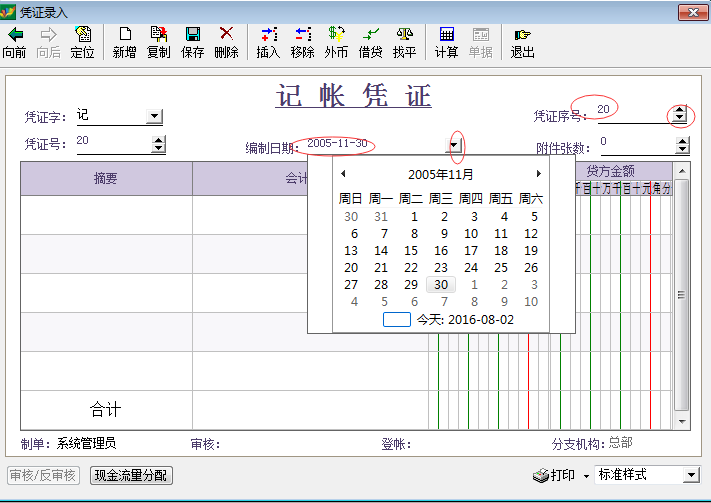Screen dimensions: 711x503
Task: Click the 凭证号 number spinner
Action: pos(158,145)
